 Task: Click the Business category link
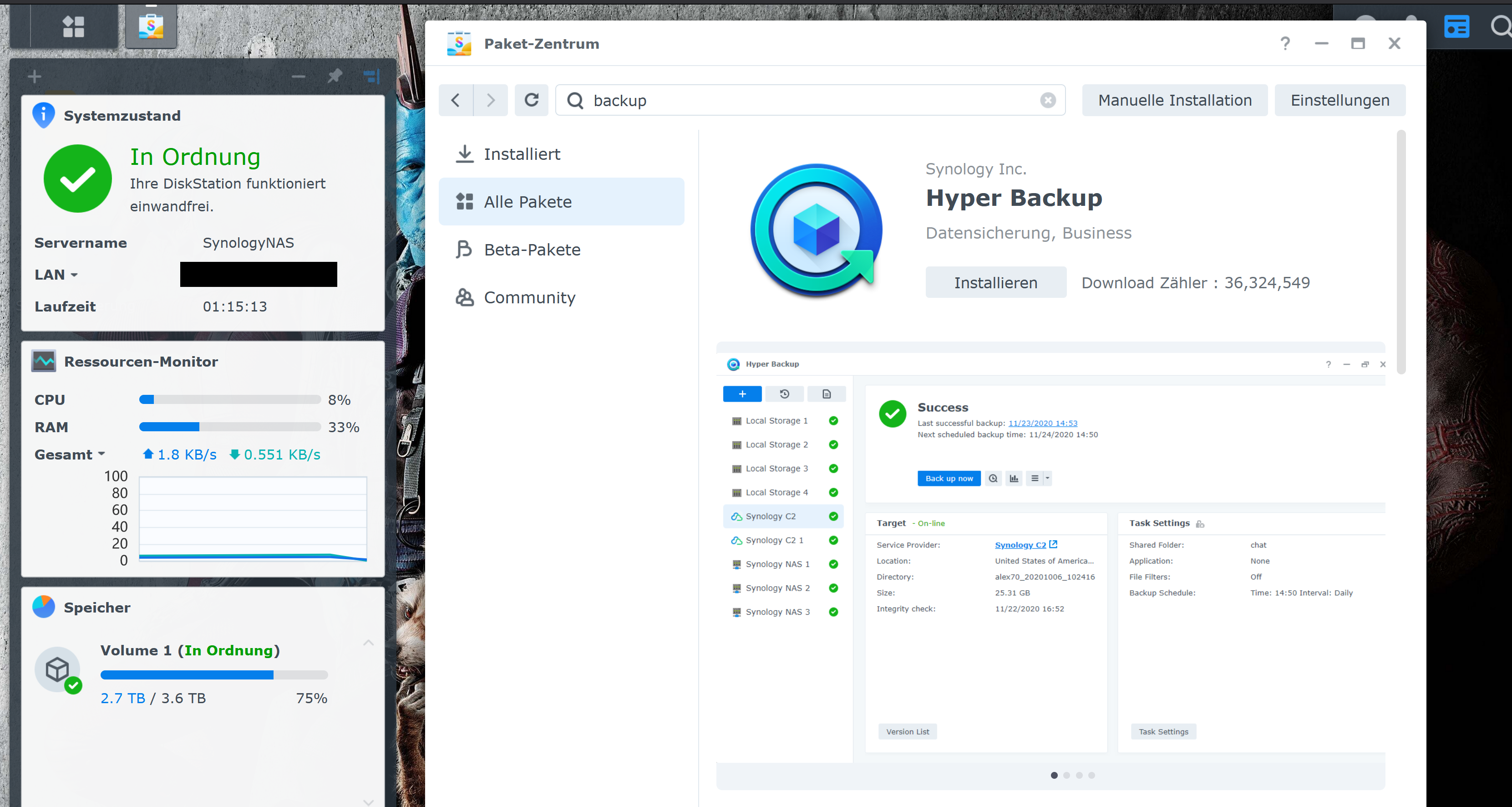1096,233
